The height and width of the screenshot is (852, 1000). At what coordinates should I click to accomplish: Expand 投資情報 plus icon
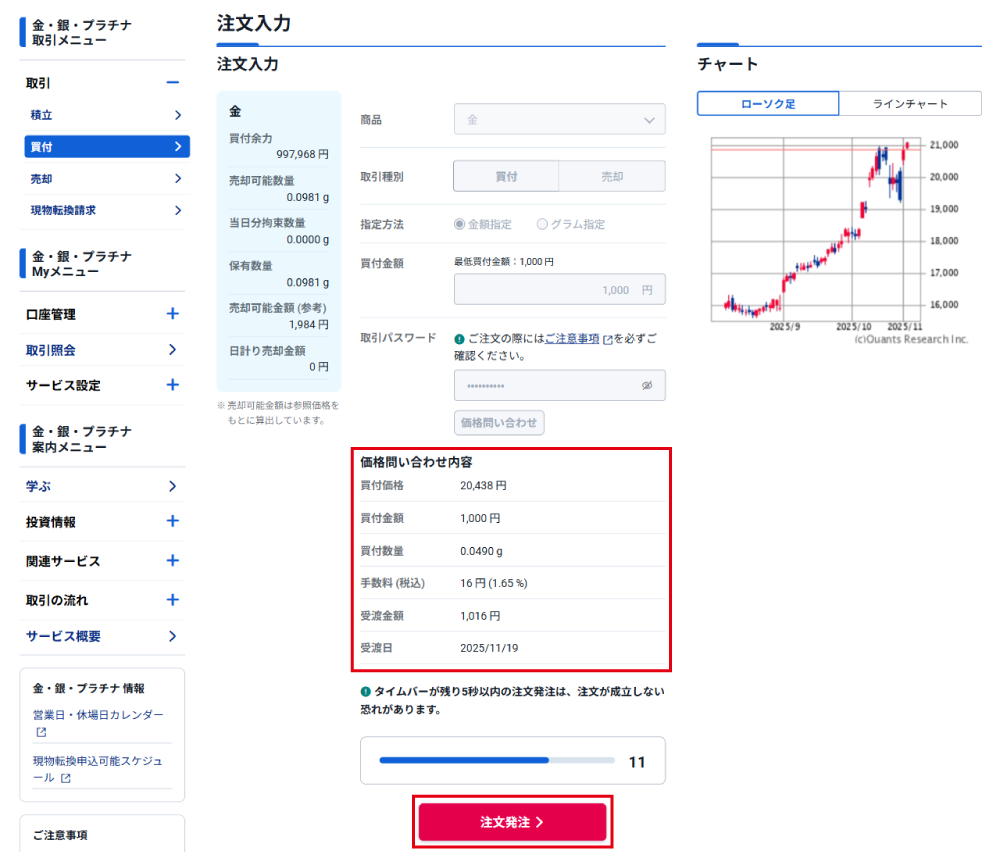click(x=172, y=521)
